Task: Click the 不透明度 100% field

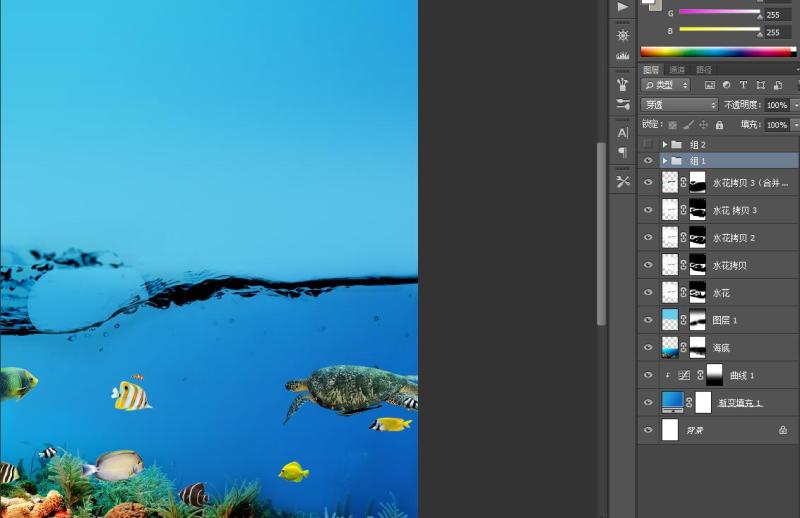Action: point(777,105)
